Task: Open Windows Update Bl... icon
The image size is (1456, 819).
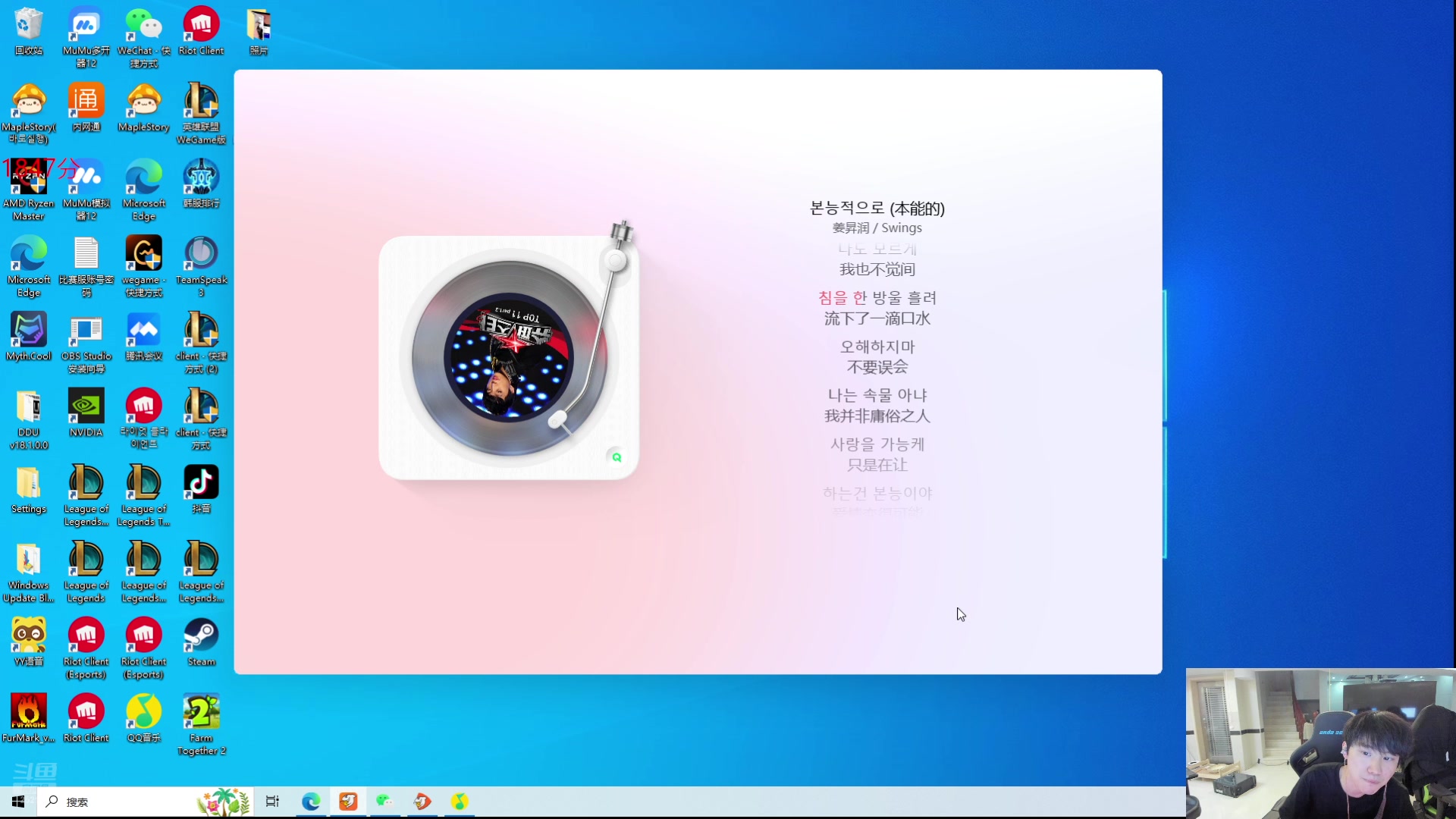Action: [x=28, y=573]
